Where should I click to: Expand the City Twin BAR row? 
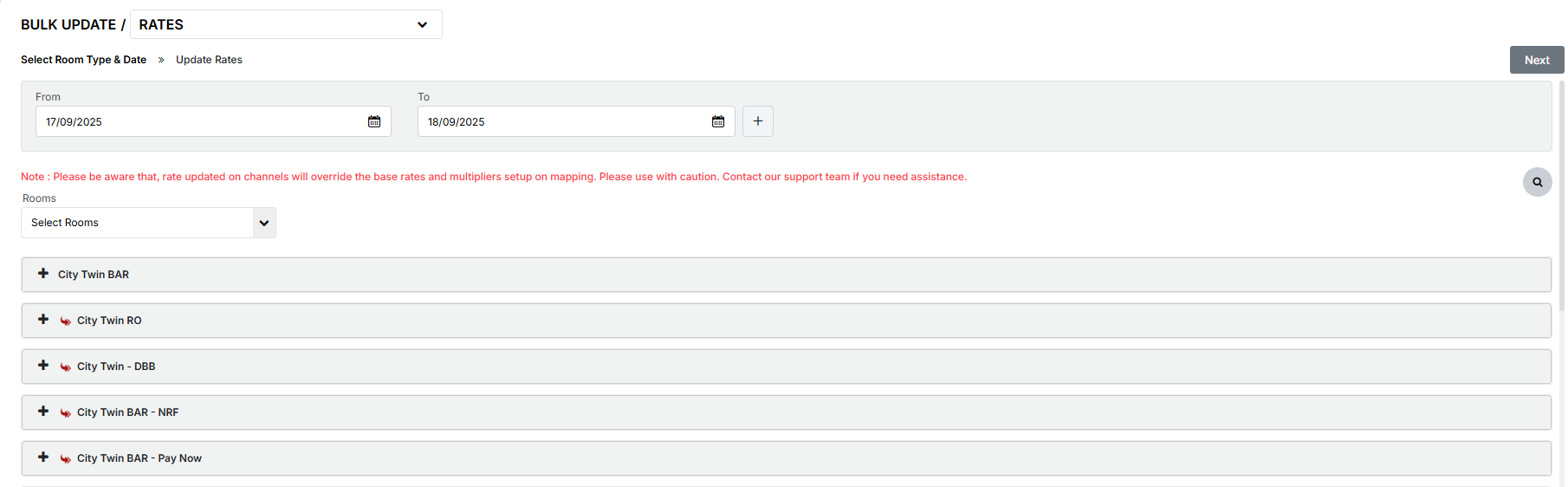coord(43,274)
